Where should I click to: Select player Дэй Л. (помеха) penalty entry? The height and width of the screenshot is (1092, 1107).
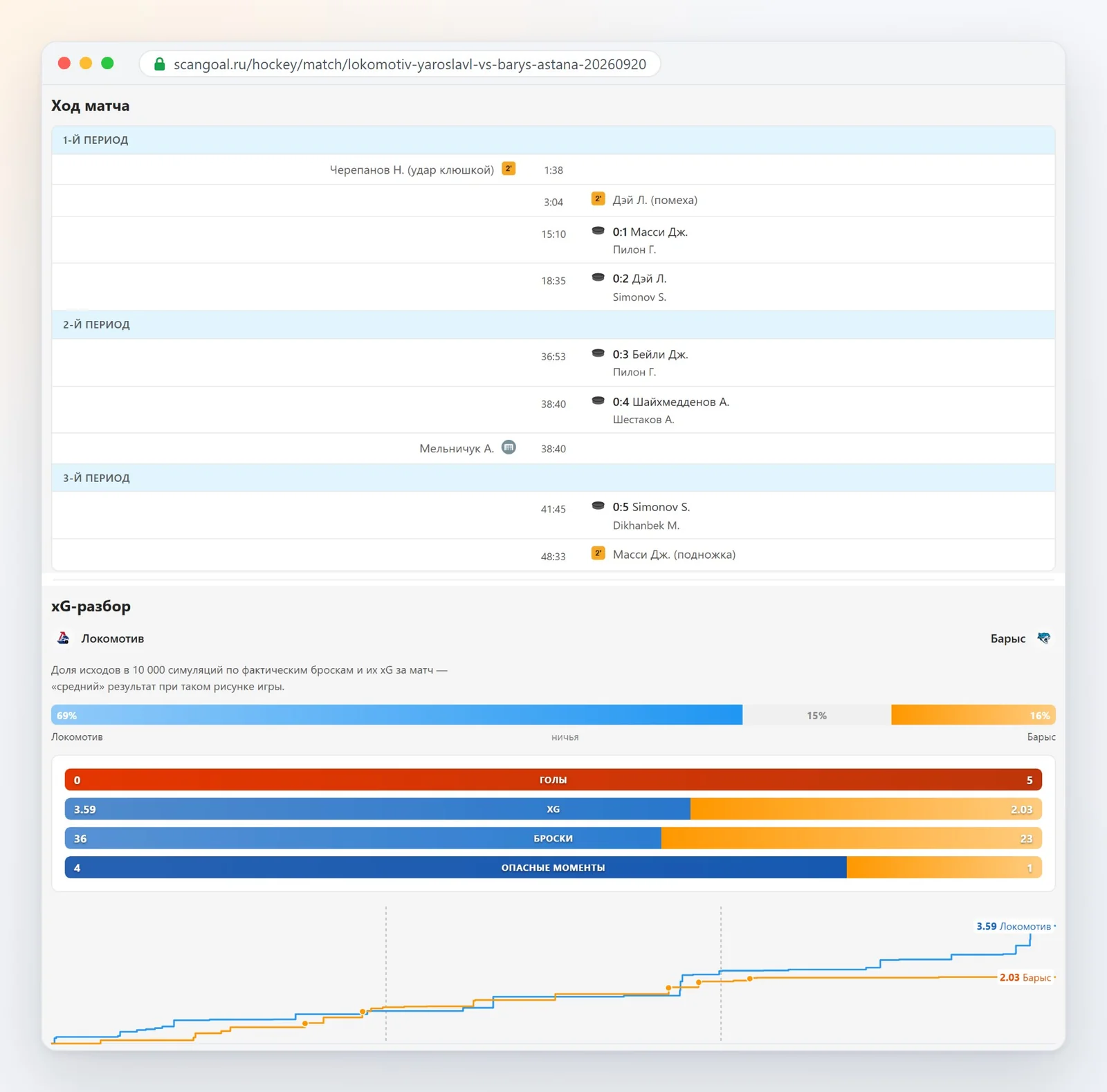pyautogui.click(x=655, y=201)
